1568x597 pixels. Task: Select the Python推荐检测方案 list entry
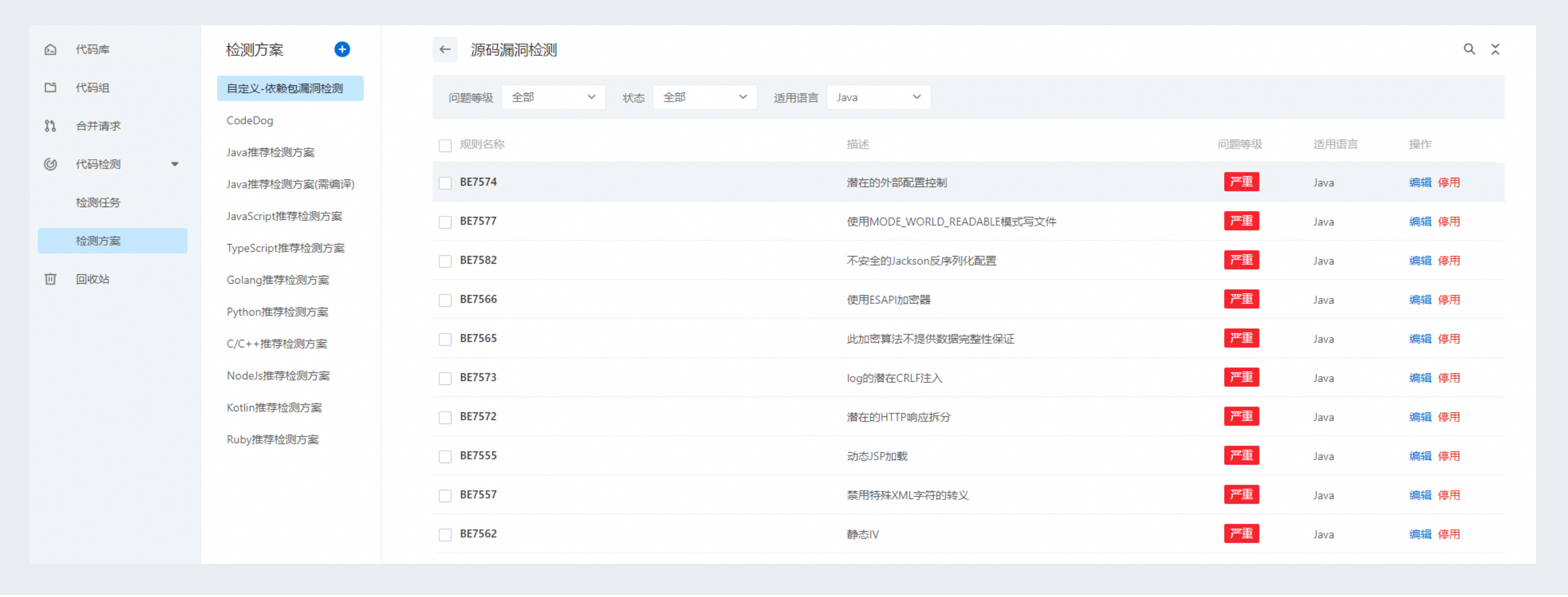click(x=277, y=311)
